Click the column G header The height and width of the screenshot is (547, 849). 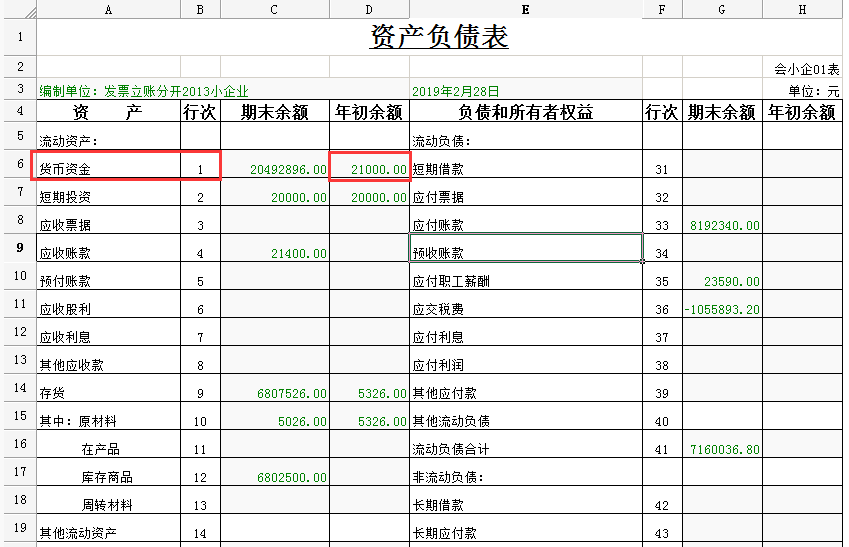coord(723,9)
